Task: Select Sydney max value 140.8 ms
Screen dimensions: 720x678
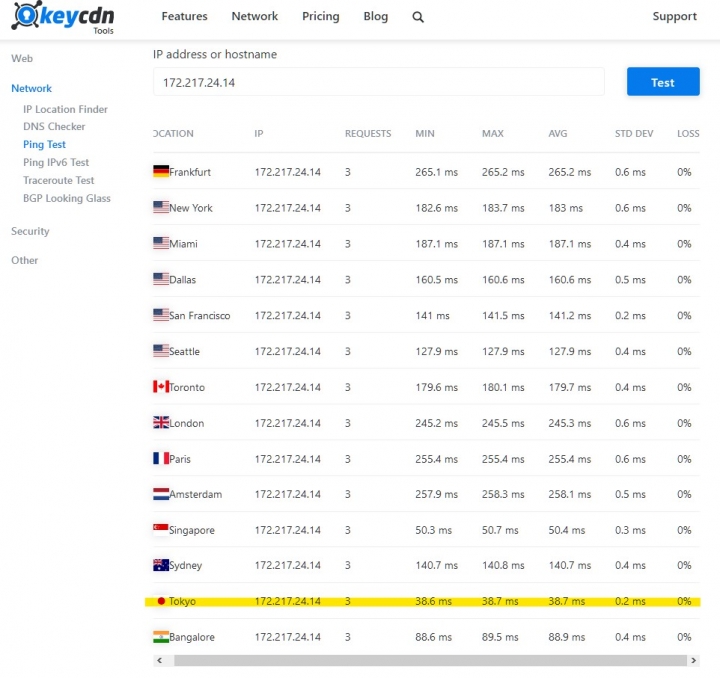Action: pos(503,566)
